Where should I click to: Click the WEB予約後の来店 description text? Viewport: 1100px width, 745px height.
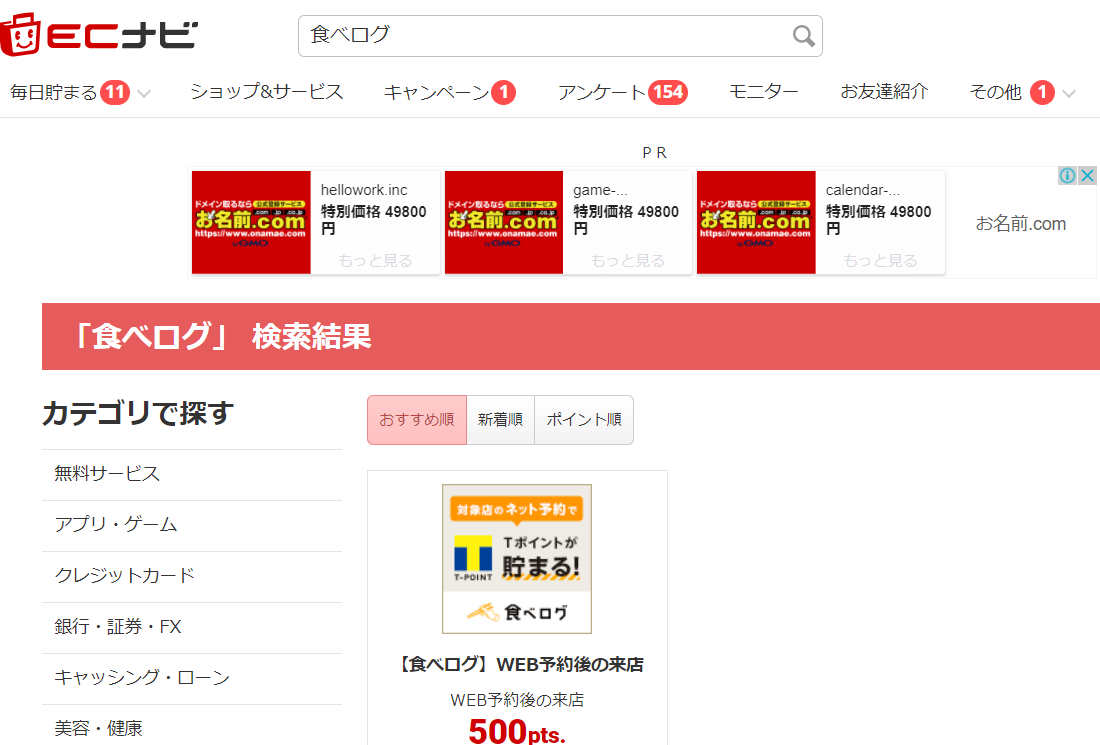[517, 700]
